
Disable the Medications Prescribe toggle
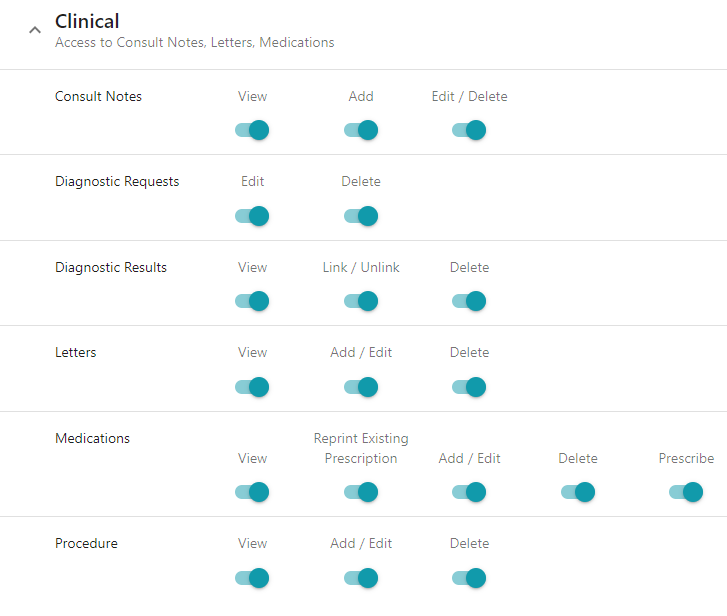(686, 492)
